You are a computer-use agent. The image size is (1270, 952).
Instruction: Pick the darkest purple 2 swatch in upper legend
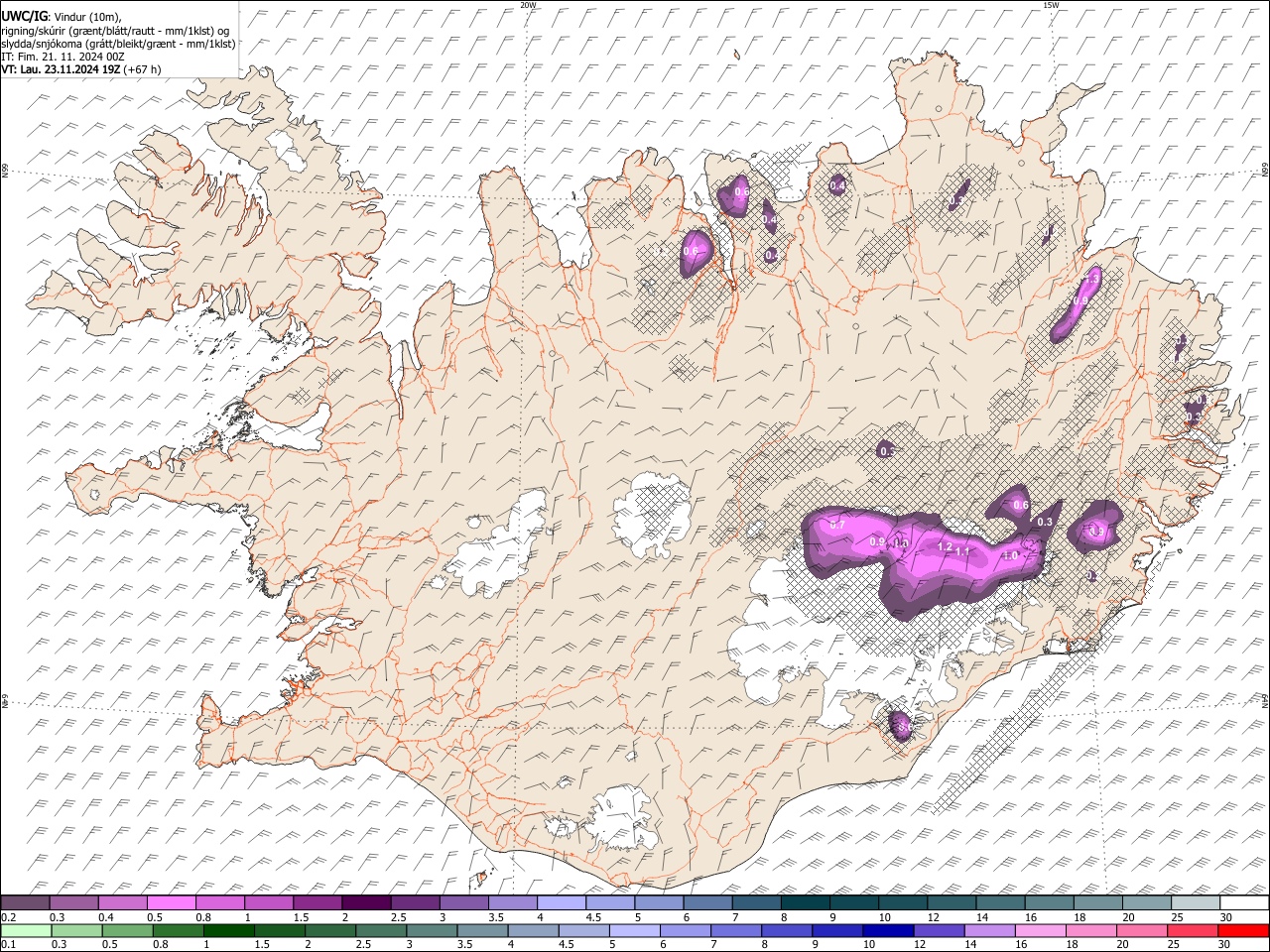366,903
